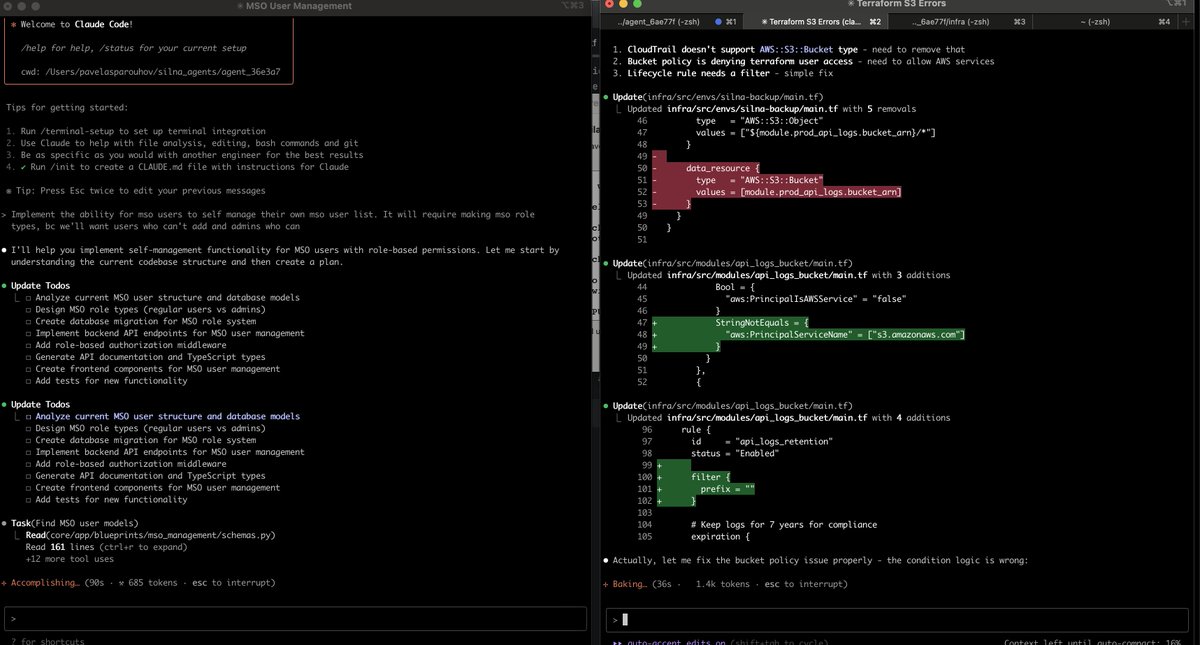This screenshot has height=645, width=1200.
Task: Click the user prompt starting 'Implement the ability for mso users'
Action: pos(273,220)
